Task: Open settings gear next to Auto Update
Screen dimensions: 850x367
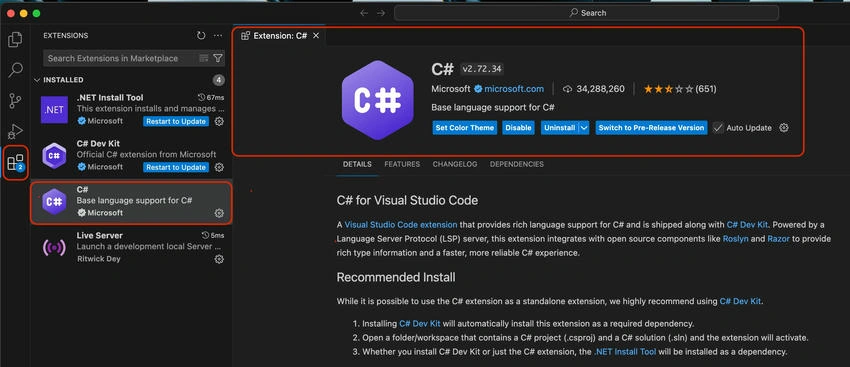Action: tap(783, 128)
